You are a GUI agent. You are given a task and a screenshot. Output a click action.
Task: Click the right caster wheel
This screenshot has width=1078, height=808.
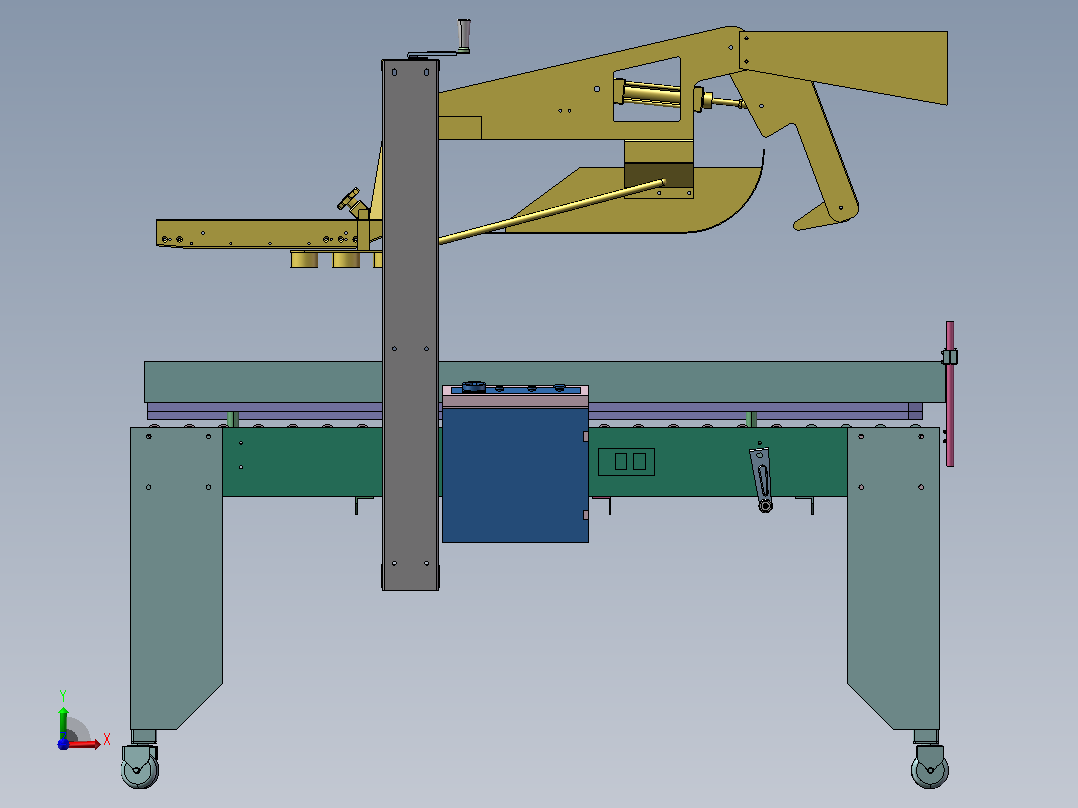click(x=930, y=767)
